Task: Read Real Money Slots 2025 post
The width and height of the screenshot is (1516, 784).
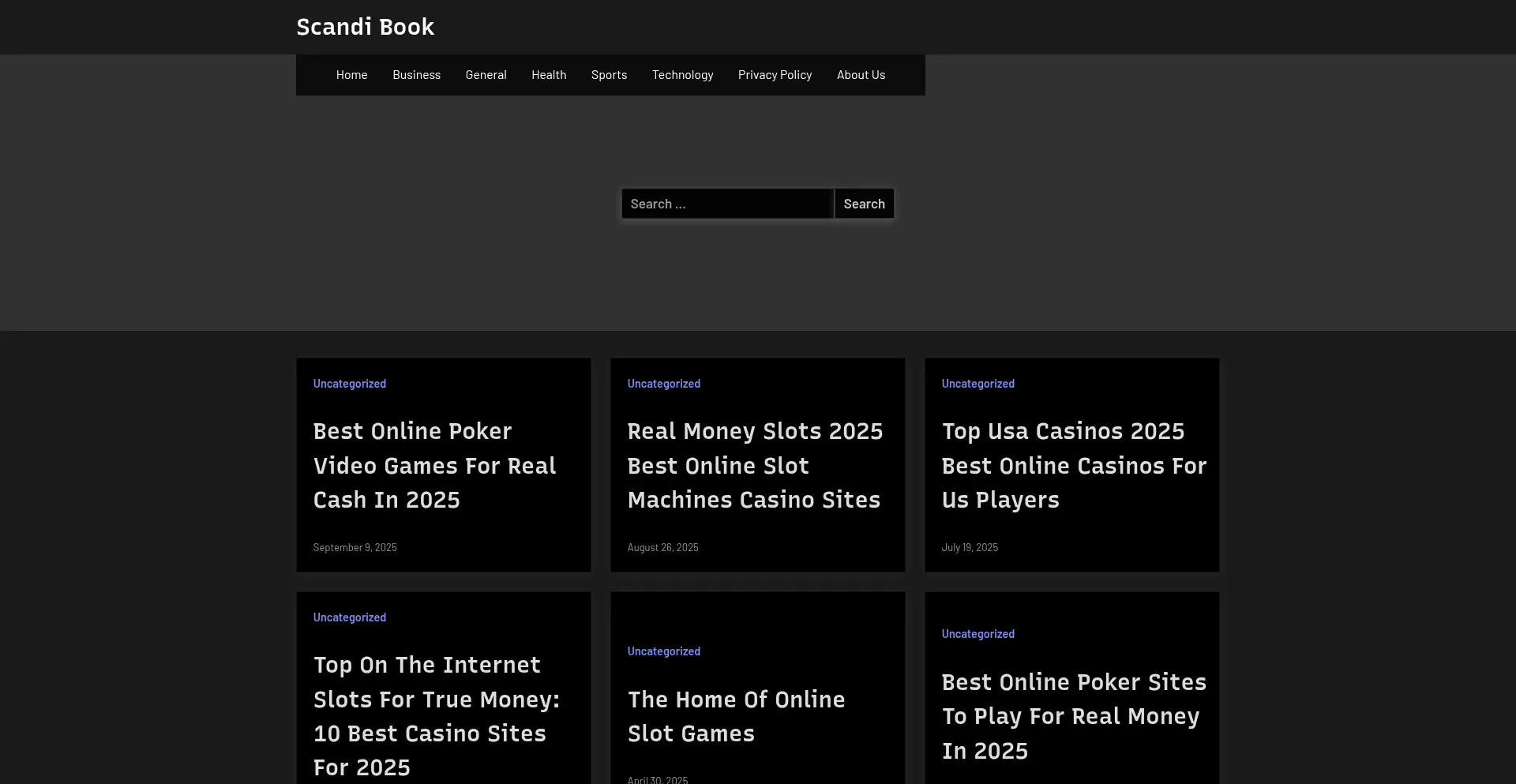Action: tap(754, 465)
